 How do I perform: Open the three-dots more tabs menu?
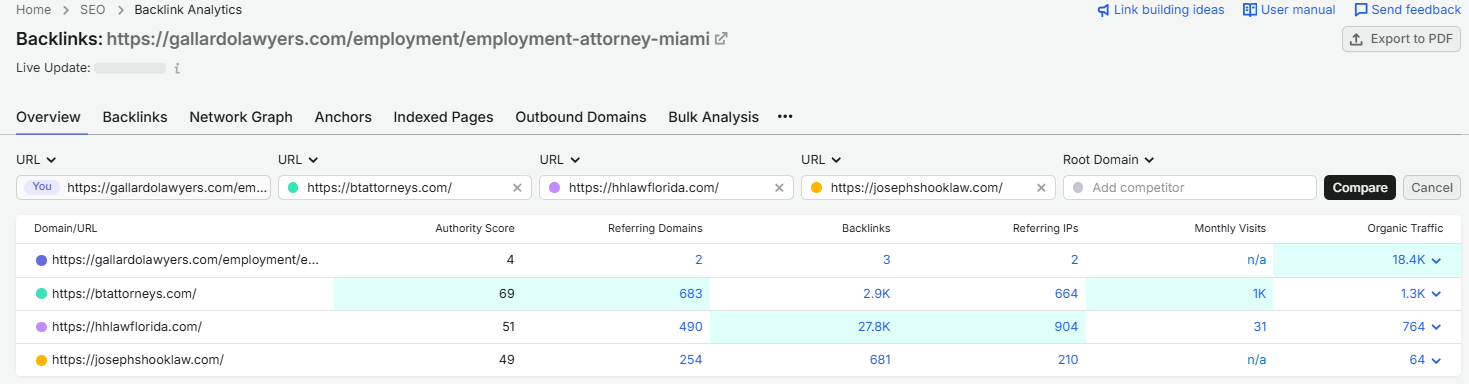coord(785,117)
